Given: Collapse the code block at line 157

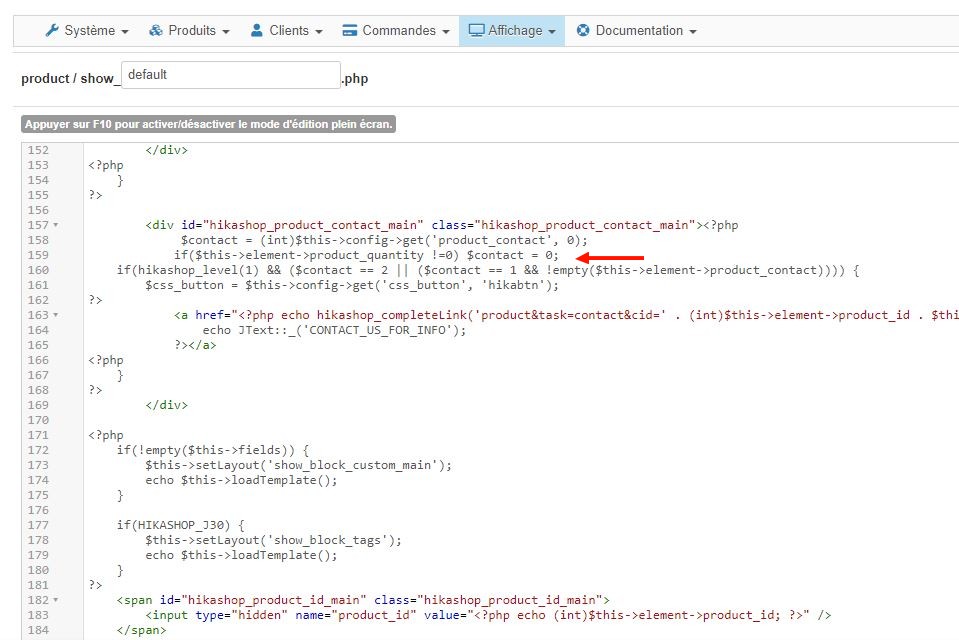Looking at the screenshot, I should [55, 226].
